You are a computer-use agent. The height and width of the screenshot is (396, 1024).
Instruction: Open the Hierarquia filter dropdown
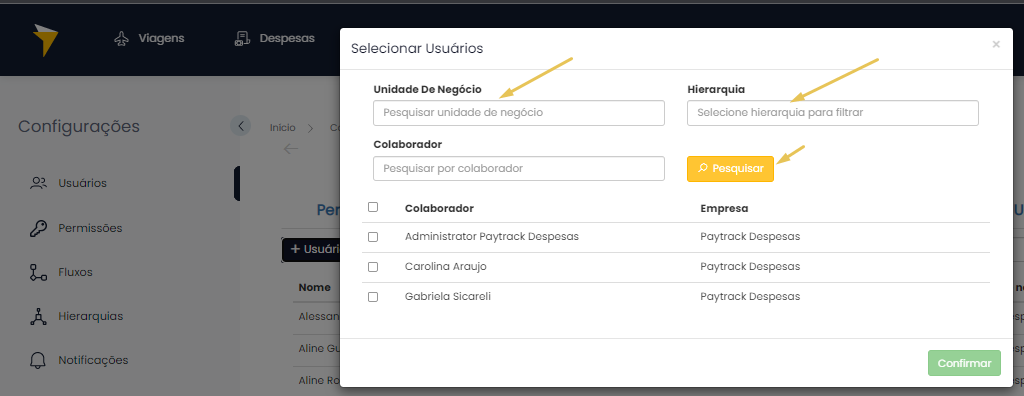(x=833, y=112)
